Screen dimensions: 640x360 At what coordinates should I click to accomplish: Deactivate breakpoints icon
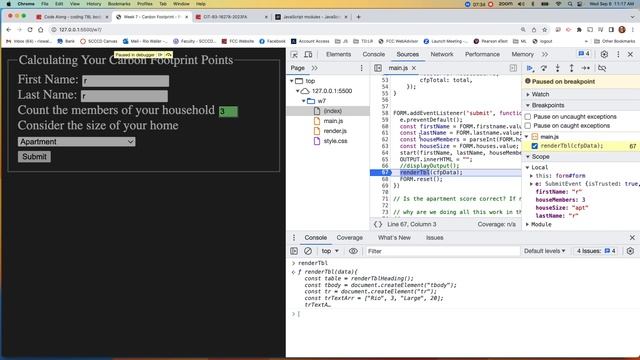[602, 68]
